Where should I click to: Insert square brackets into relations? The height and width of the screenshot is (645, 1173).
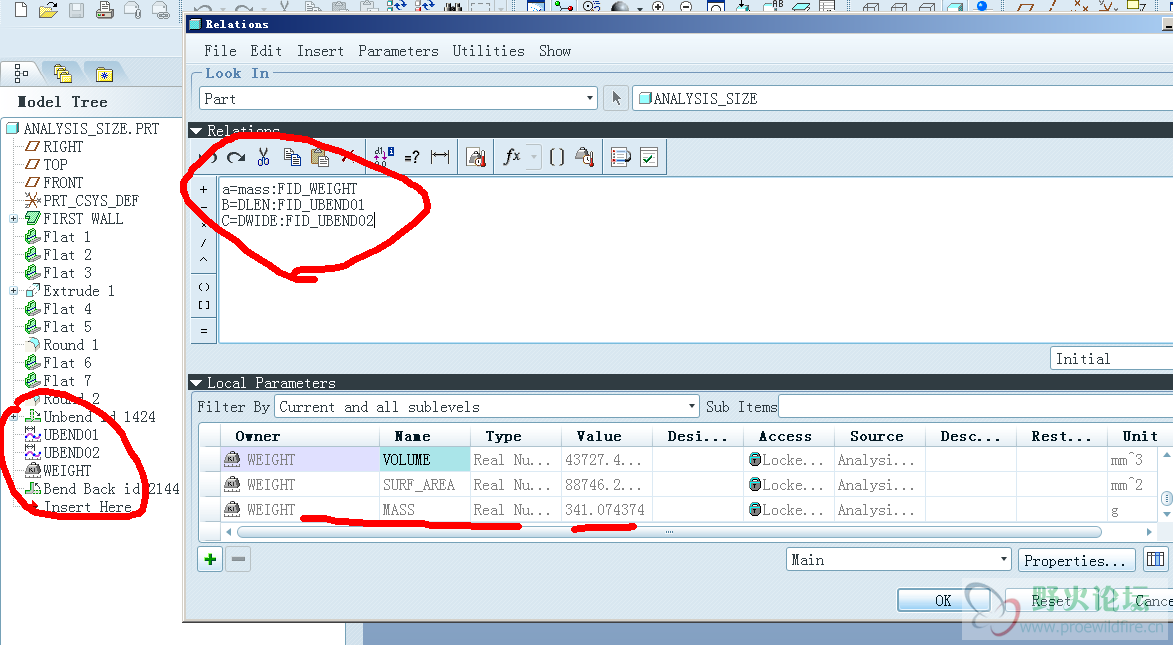click(204, 305)
